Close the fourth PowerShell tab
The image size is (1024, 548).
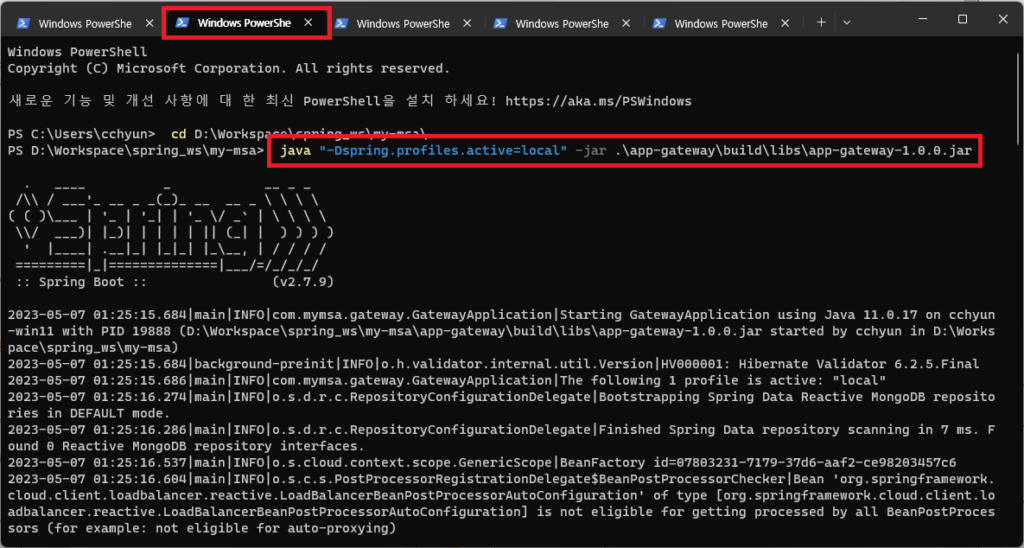pyautogui.click(x=626, y=23)
